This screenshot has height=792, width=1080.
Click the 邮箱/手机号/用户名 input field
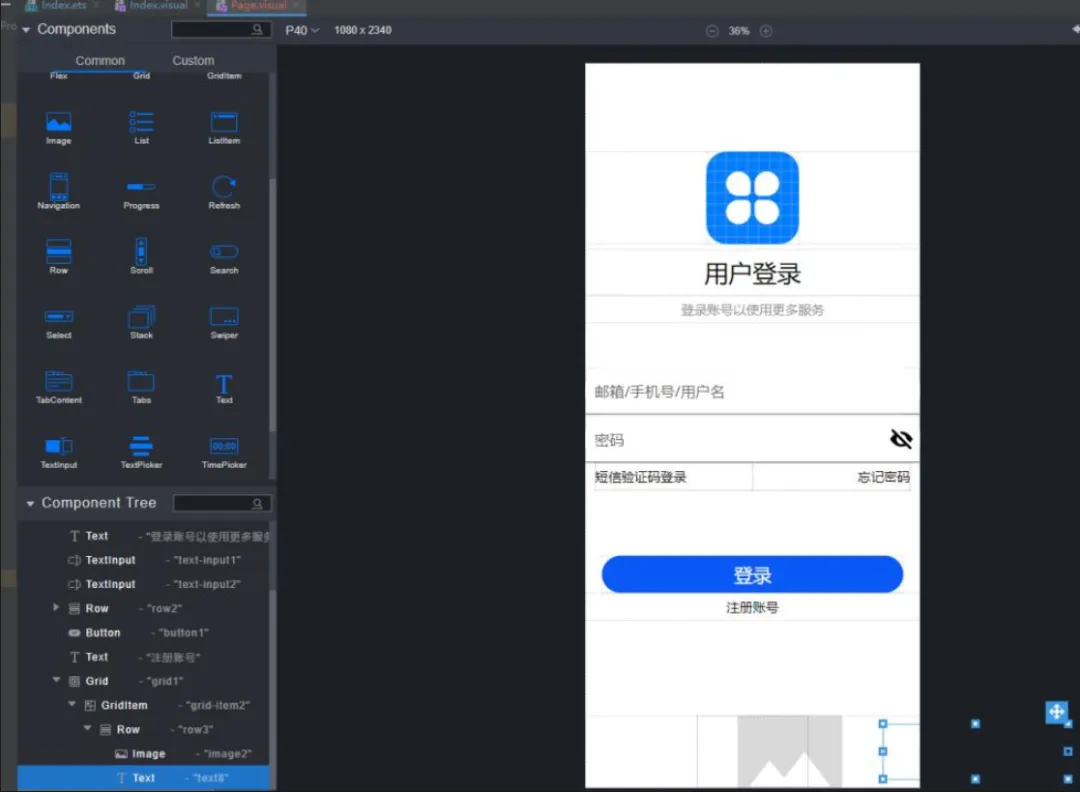pos(752,392)
